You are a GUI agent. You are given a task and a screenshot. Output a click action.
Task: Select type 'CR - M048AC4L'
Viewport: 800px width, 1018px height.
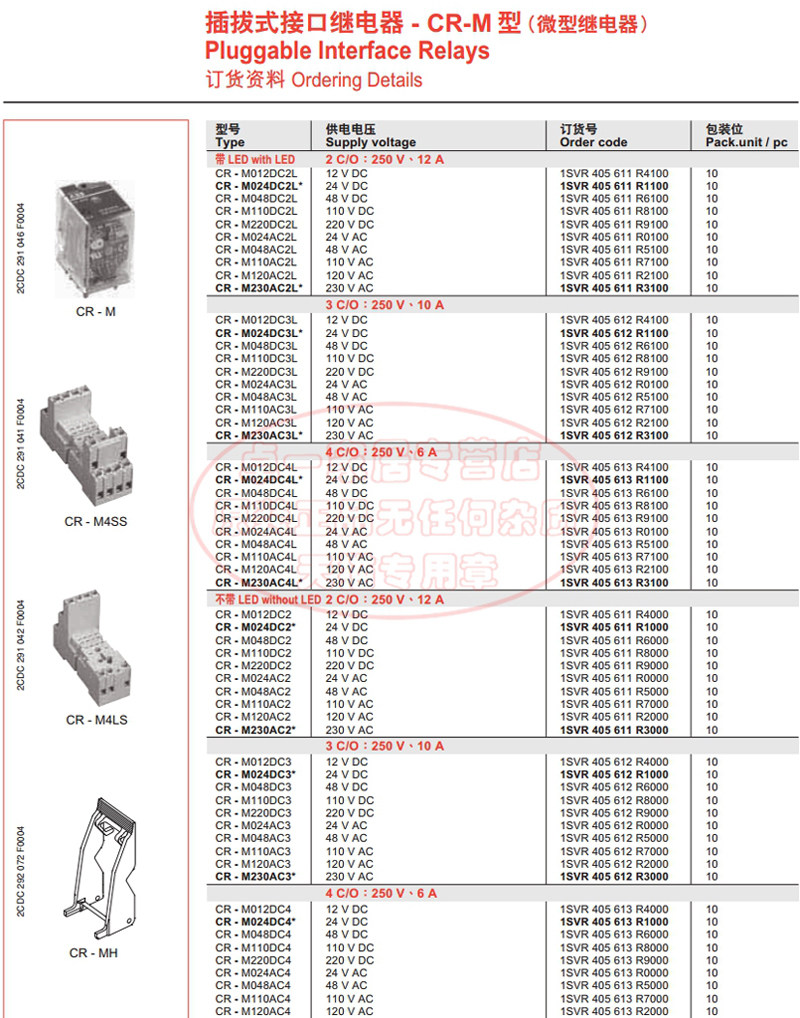click(x=256, y=544)
